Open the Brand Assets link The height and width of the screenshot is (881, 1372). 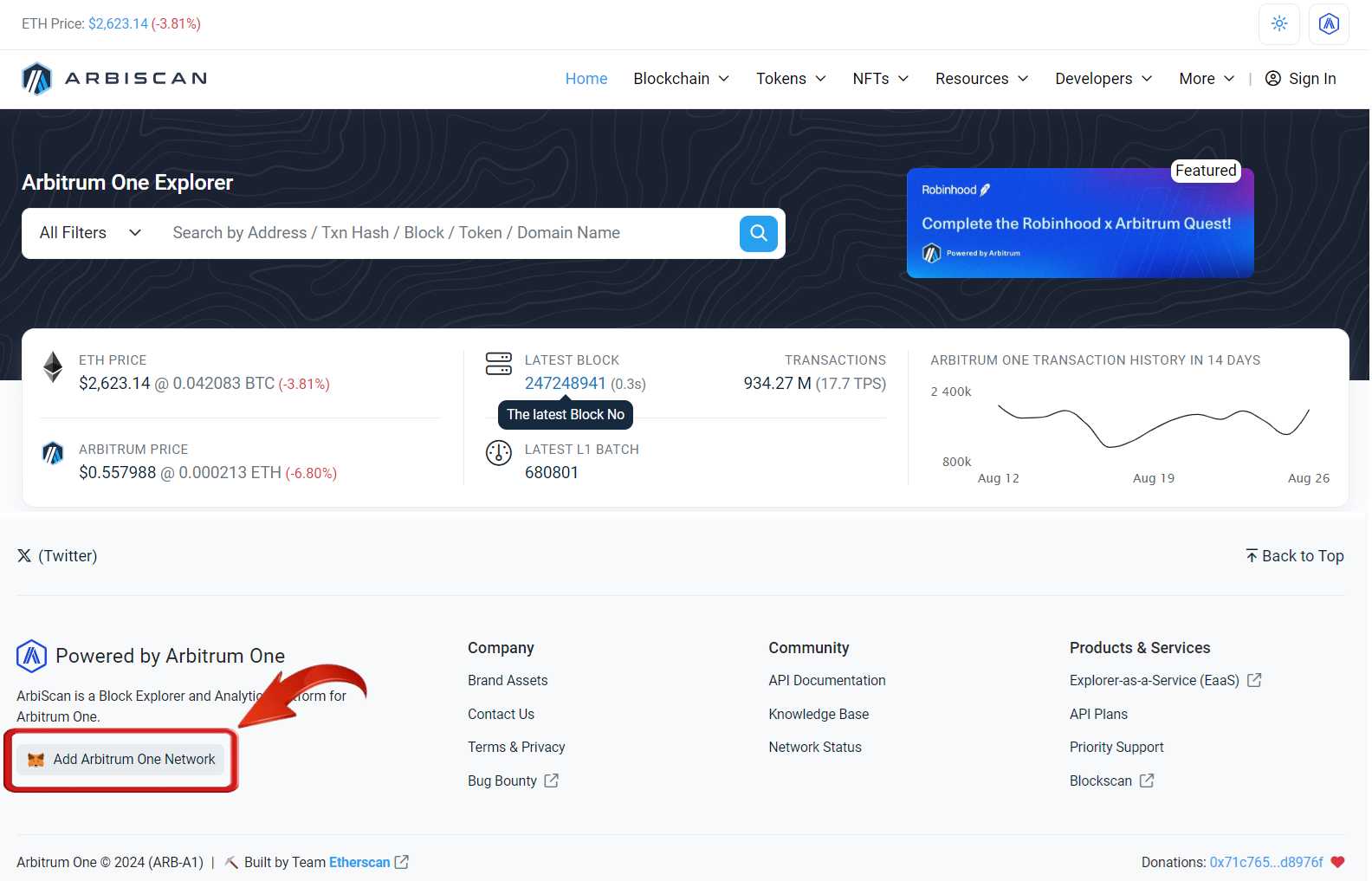tap(508, 681)
